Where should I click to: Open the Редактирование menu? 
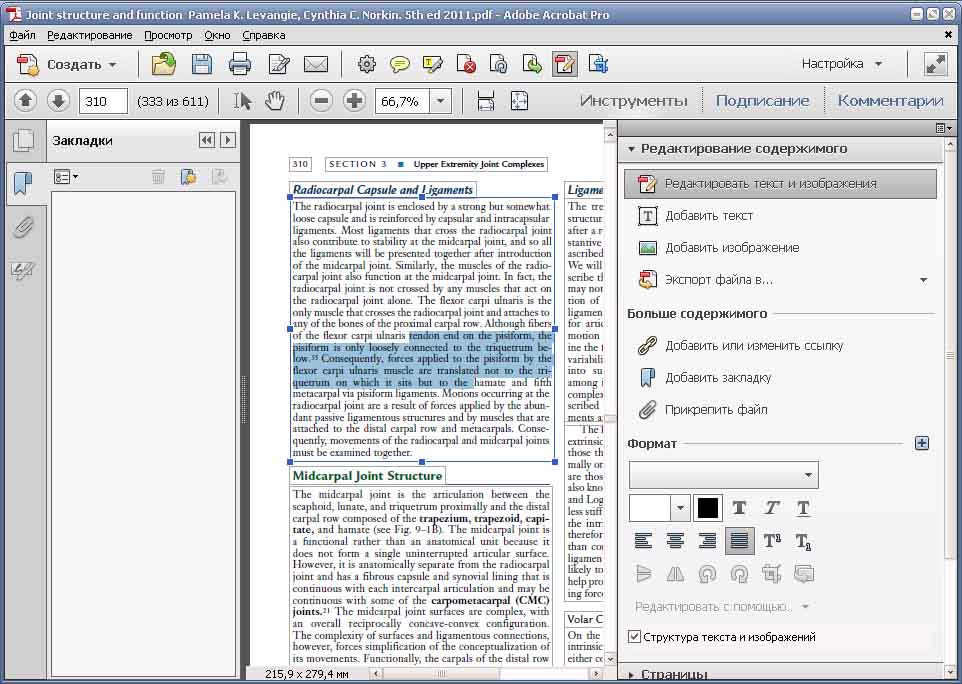(90, 35)
